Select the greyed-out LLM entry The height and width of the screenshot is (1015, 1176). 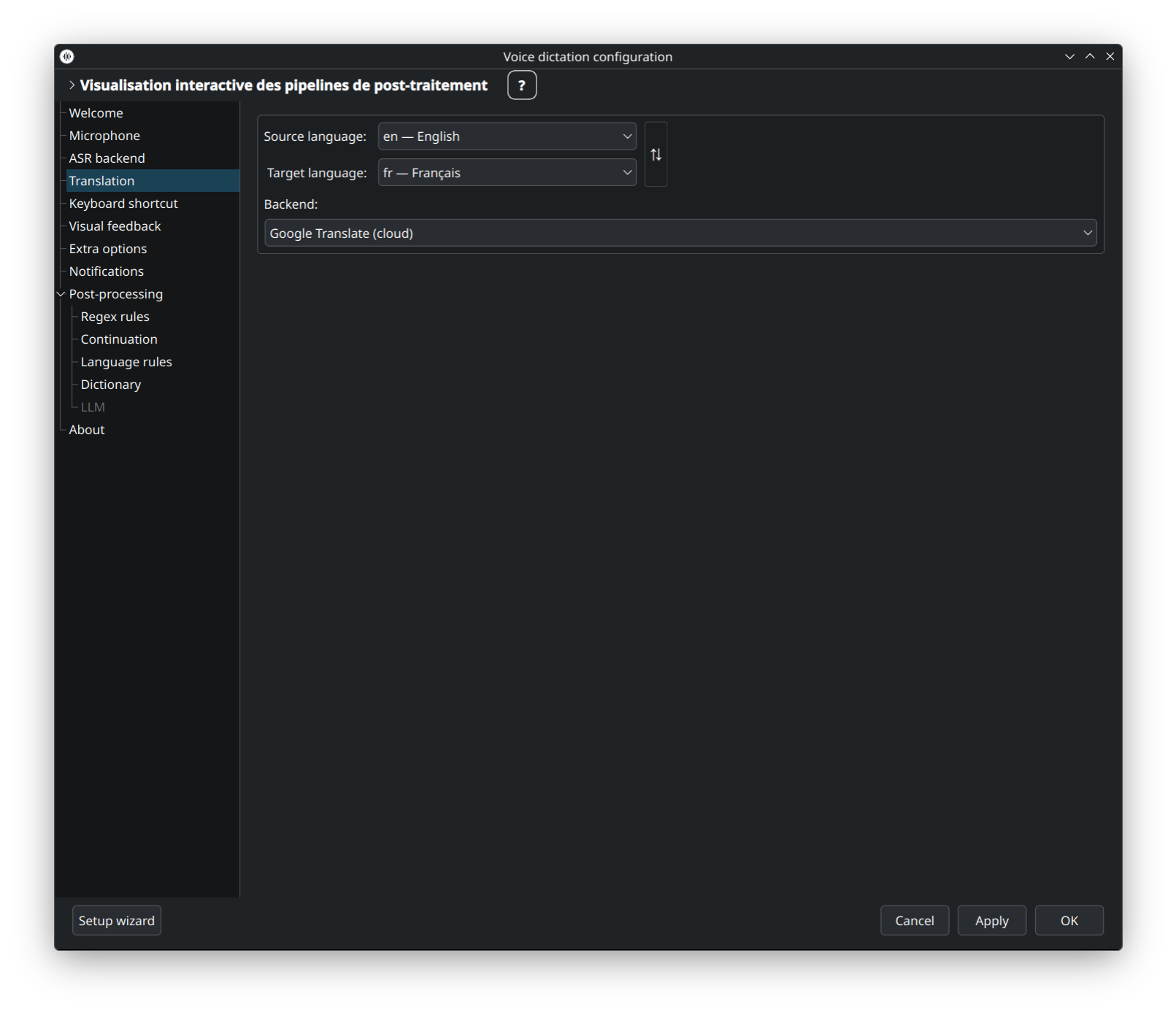93,407
